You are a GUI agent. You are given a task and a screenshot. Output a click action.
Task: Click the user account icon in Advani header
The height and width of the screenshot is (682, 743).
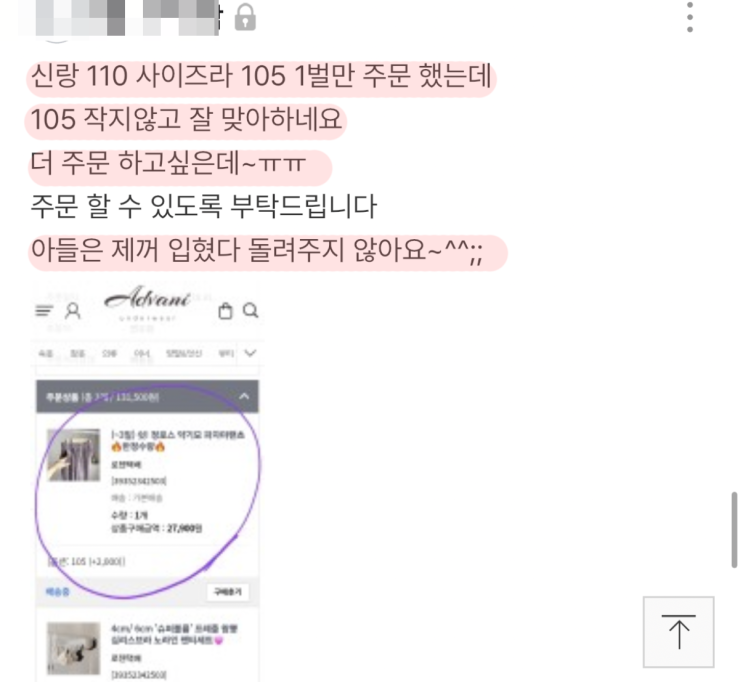[73, 311]
